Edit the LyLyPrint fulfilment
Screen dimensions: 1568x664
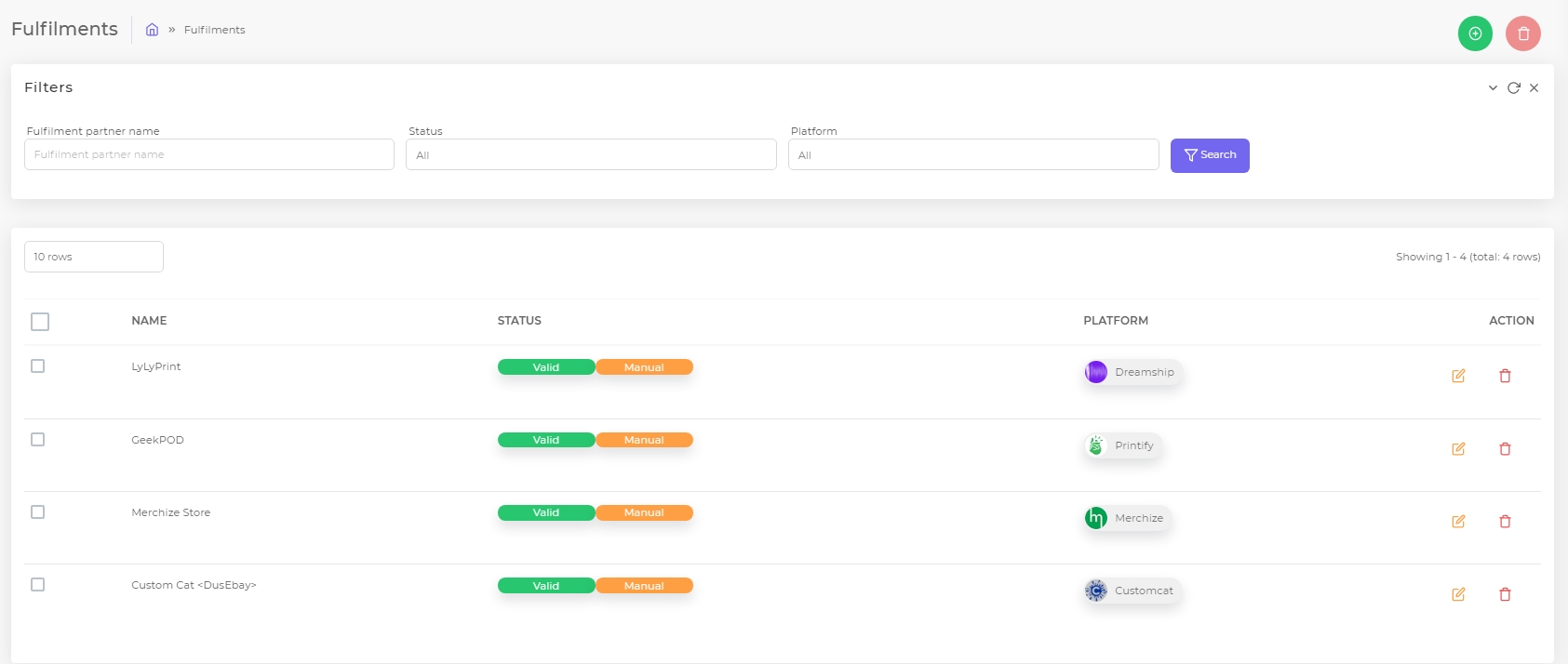pyautogui.click(x=1458, y=376)
